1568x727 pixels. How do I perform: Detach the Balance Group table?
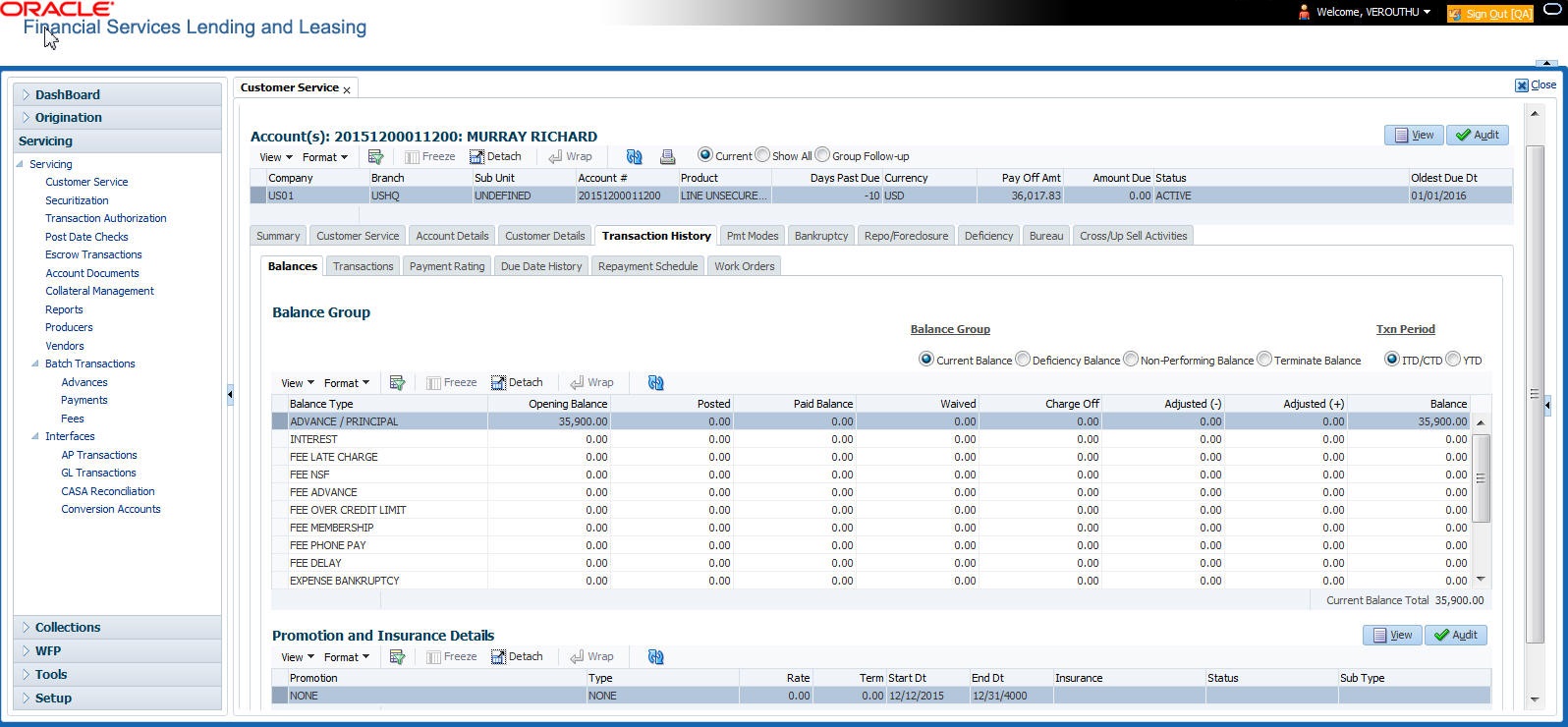tap(517, 382)
